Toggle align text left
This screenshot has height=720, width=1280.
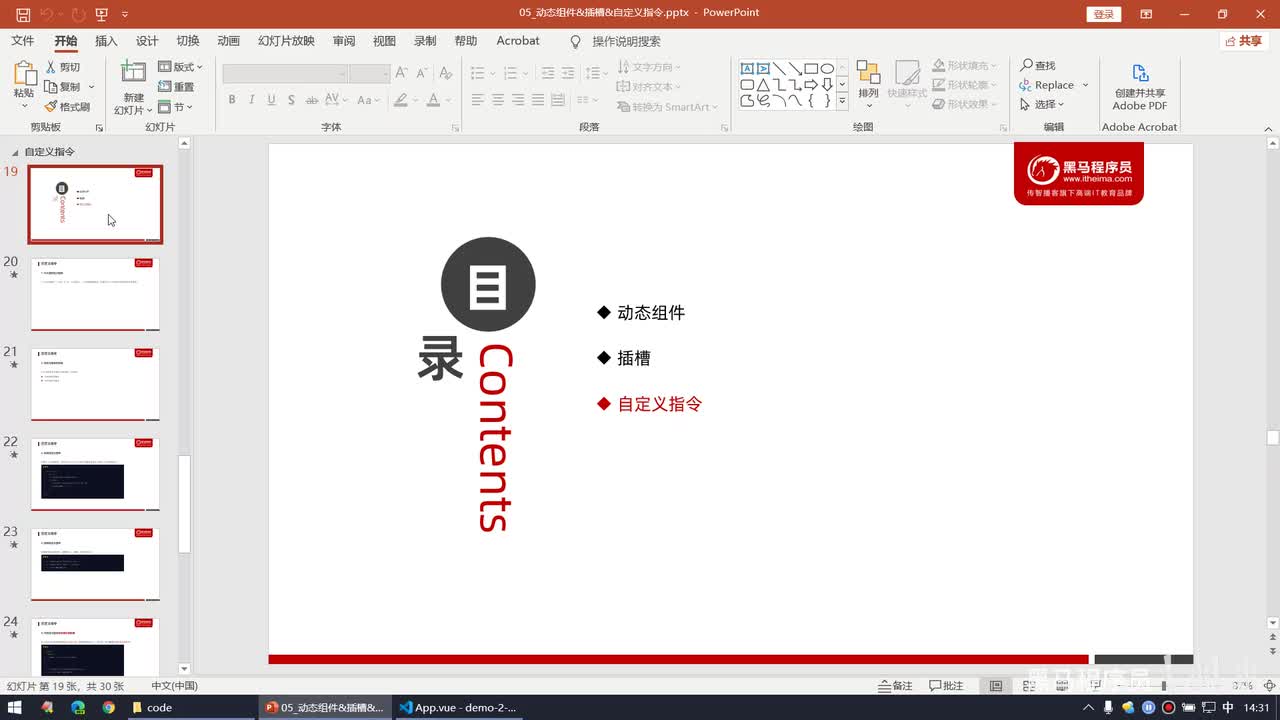pos(478,100)
